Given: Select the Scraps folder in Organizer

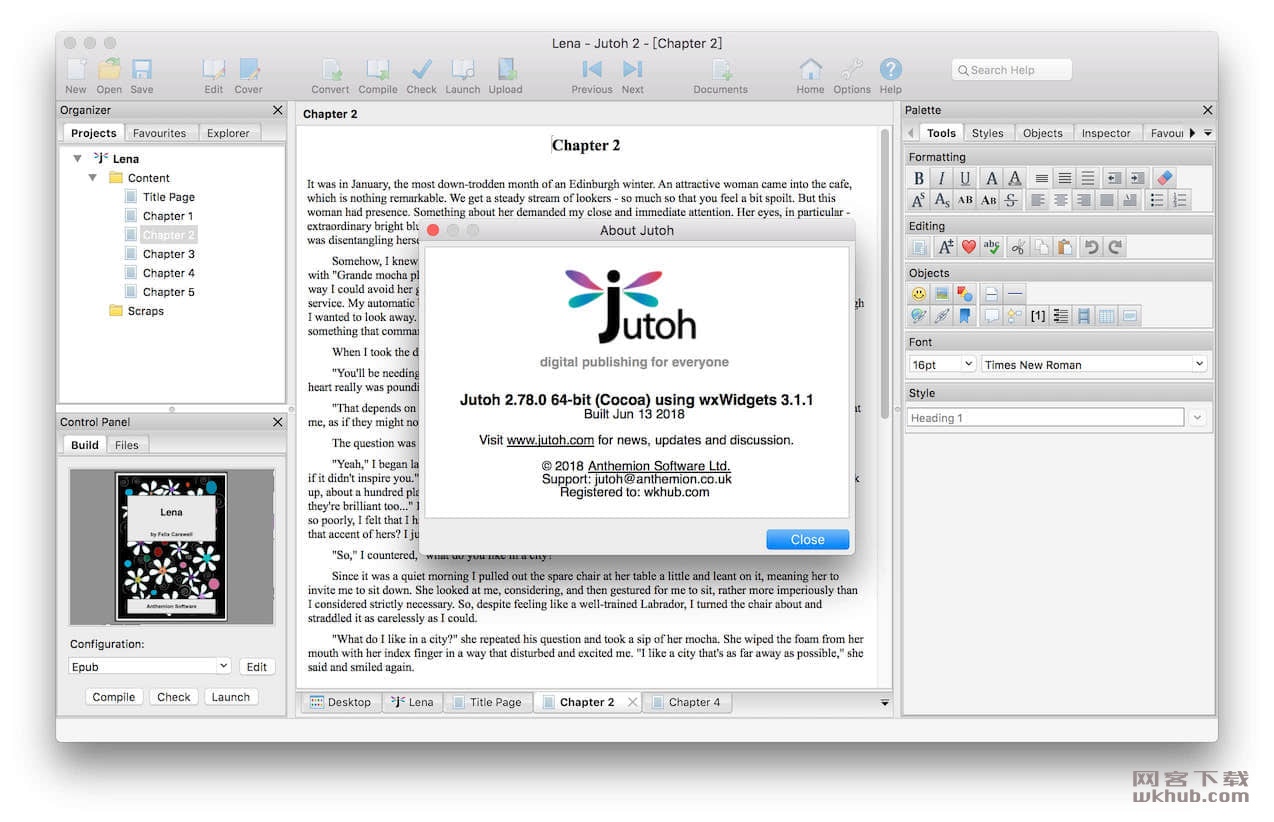Looking at the screenshot, I should point(145,311).
